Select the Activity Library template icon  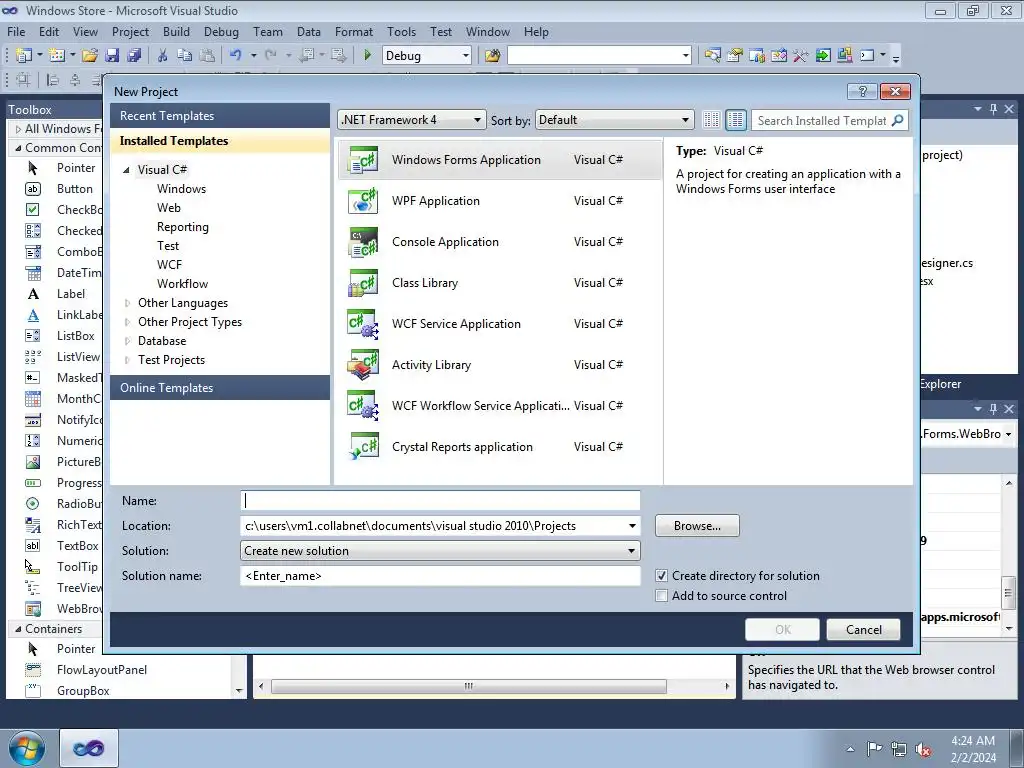click(363, 365)
